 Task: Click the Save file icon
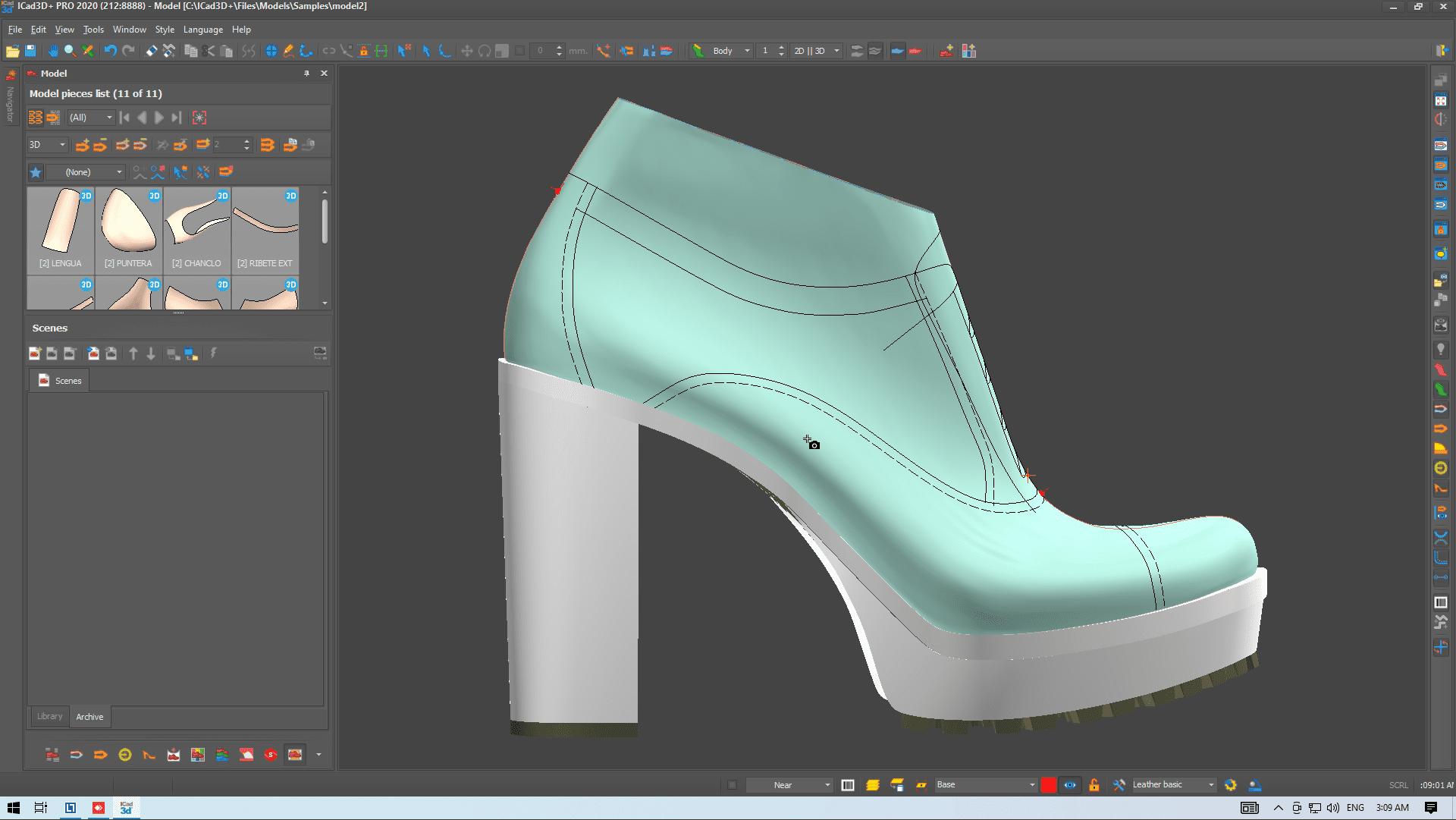(30, 51)
